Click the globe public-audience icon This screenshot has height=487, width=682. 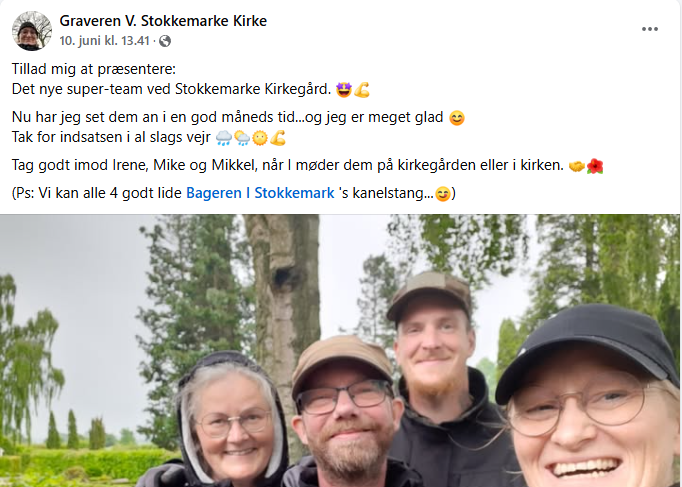[x=165, y=41]
